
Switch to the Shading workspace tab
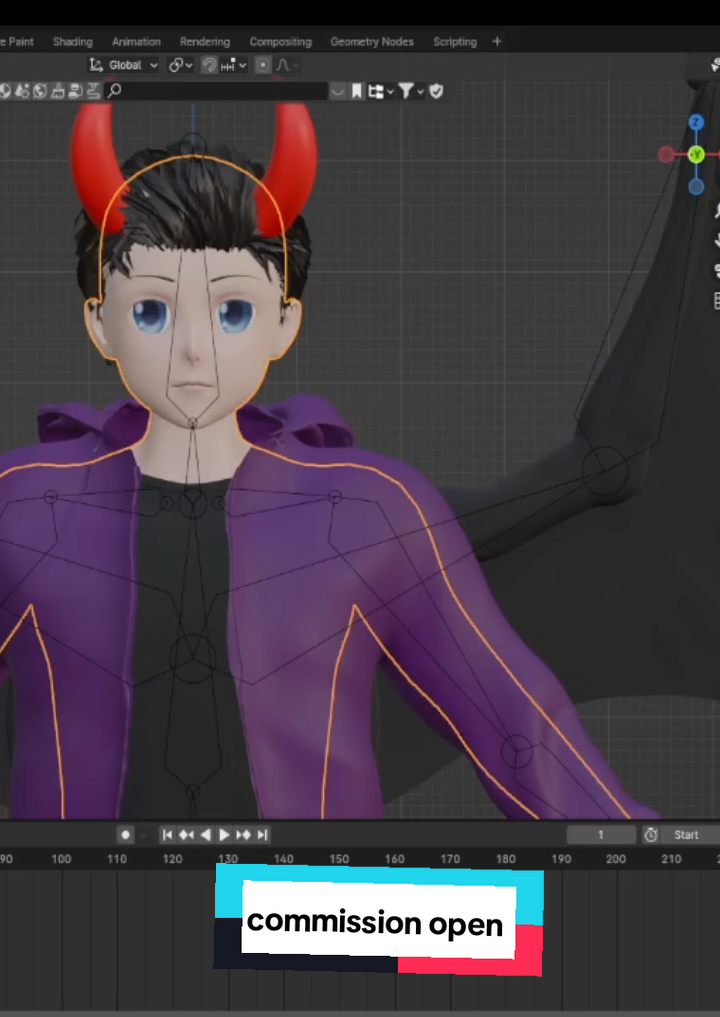click(73, 42)
